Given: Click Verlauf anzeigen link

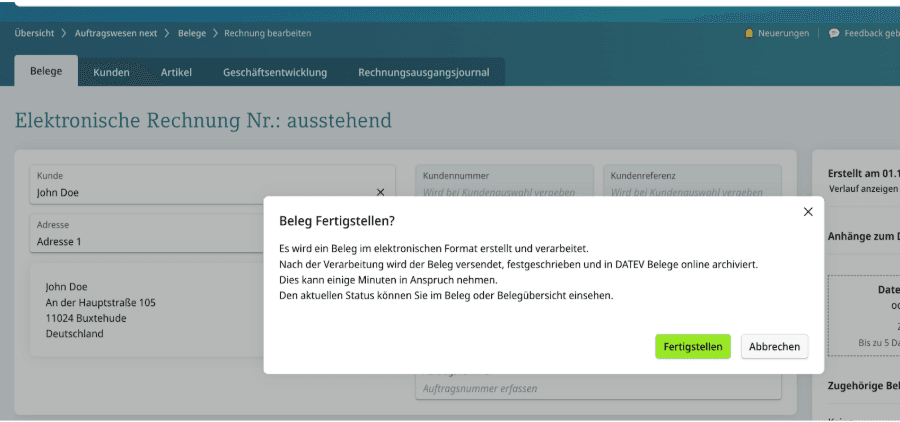Looking at the screenshot, I should coord(862,189).
